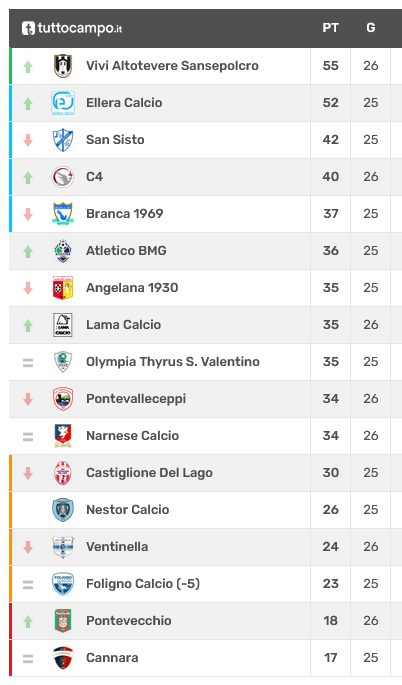This screenshot has height=685, width=402.
Task: Sort table by the G column header
Action: point(371,28)
